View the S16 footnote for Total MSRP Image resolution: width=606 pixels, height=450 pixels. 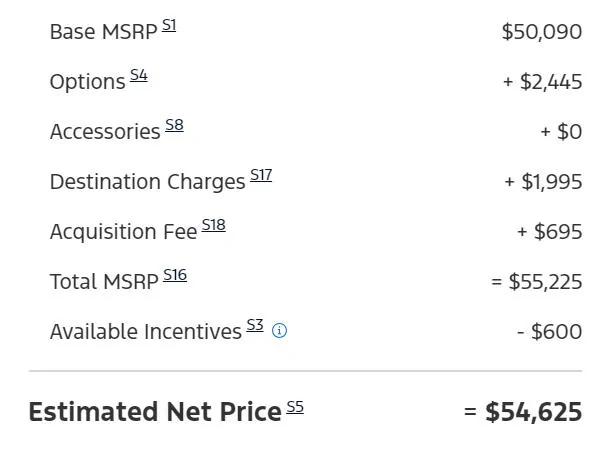(x=175, y=276)
